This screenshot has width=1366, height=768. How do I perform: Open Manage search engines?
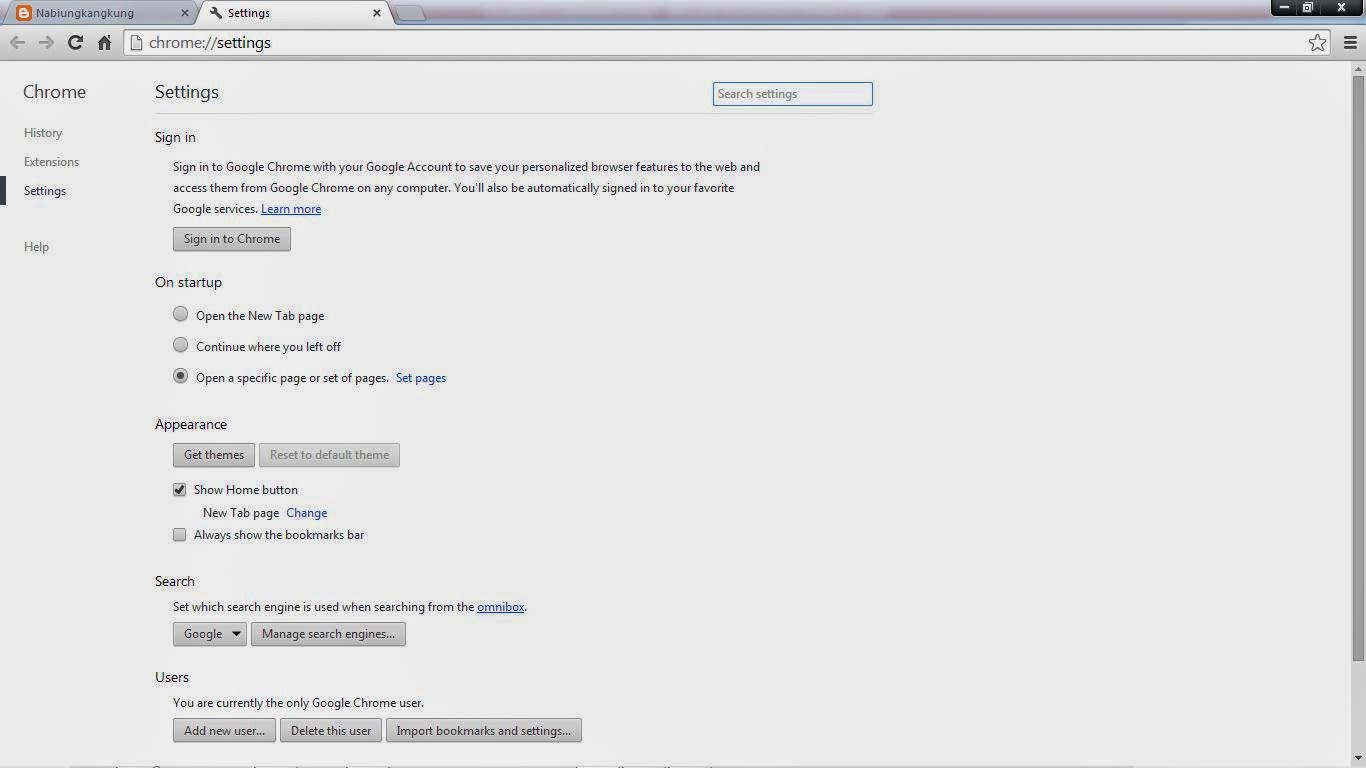click(x=328, y=634)
